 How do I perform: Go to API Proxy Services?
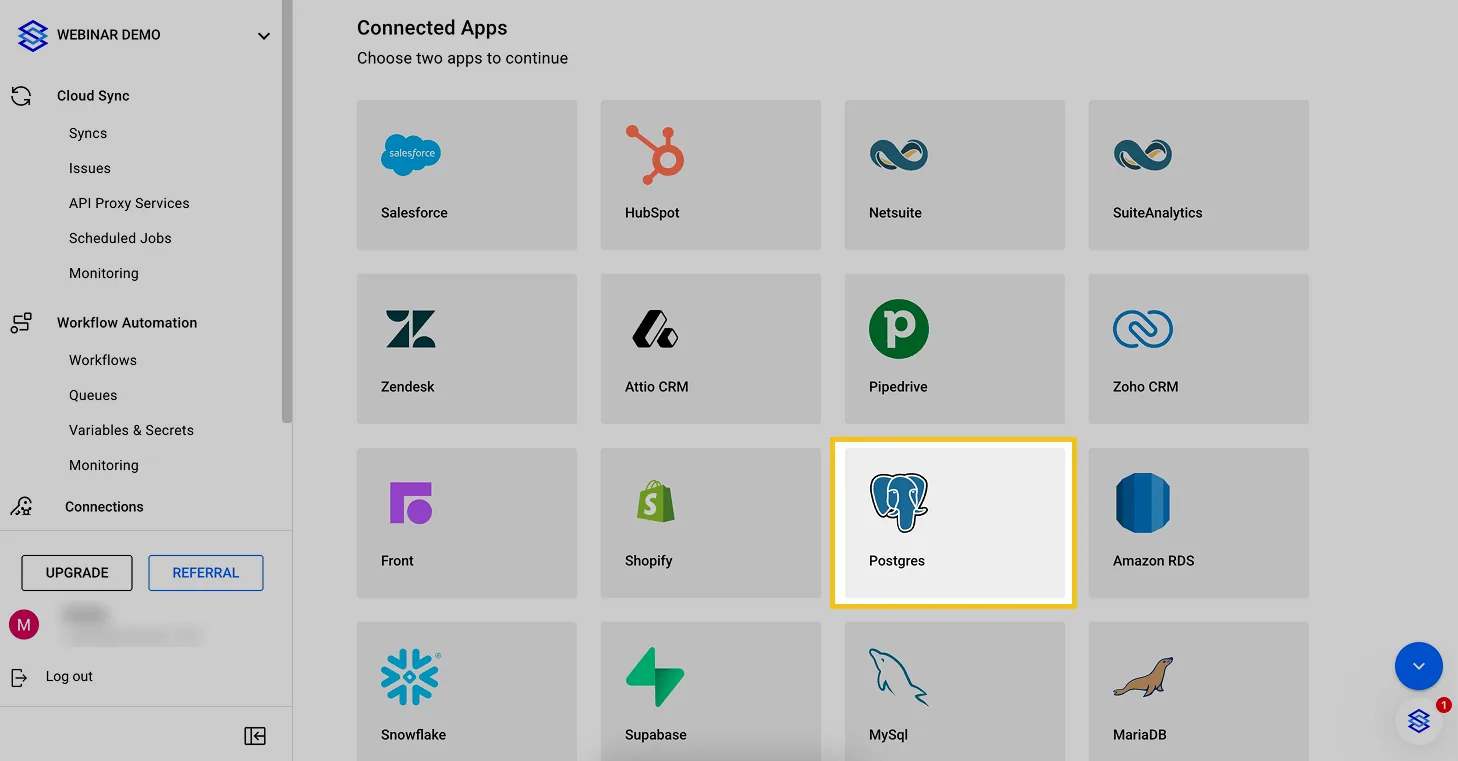[x=129, y=203]
